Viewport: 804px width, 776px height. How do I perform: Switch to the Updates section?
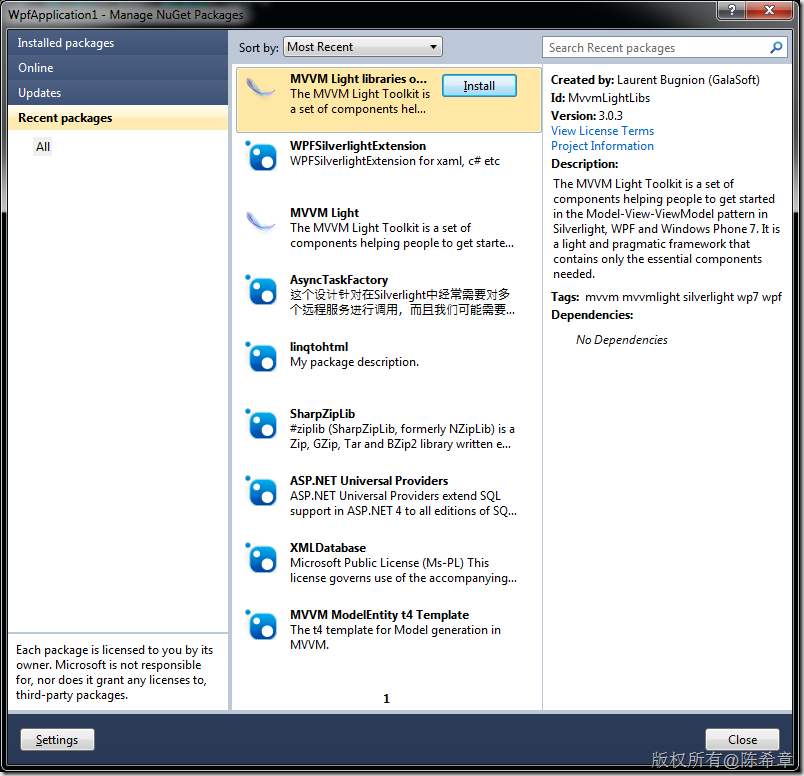(118, 93)
